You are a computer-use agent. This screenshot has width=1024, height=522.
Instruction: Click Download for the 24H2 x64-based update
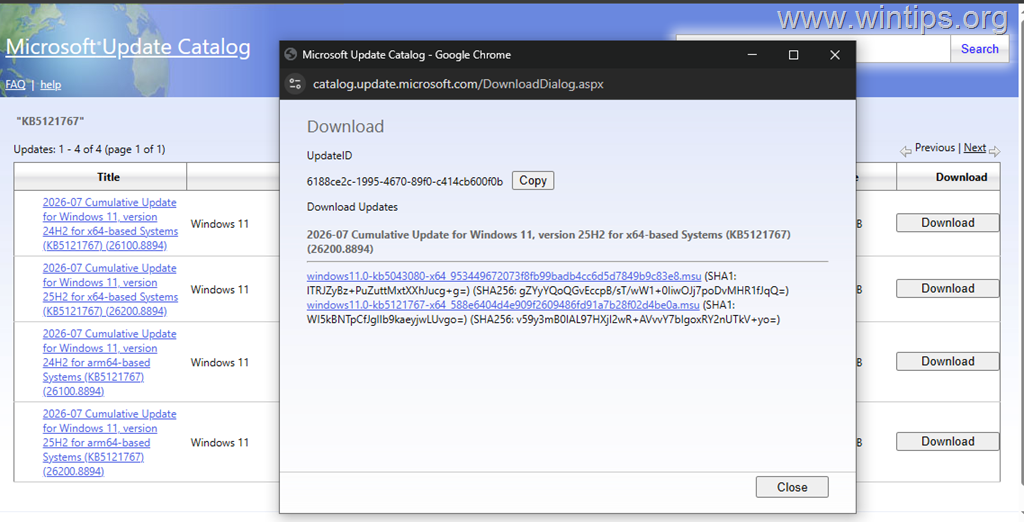(x=948, y=223)
